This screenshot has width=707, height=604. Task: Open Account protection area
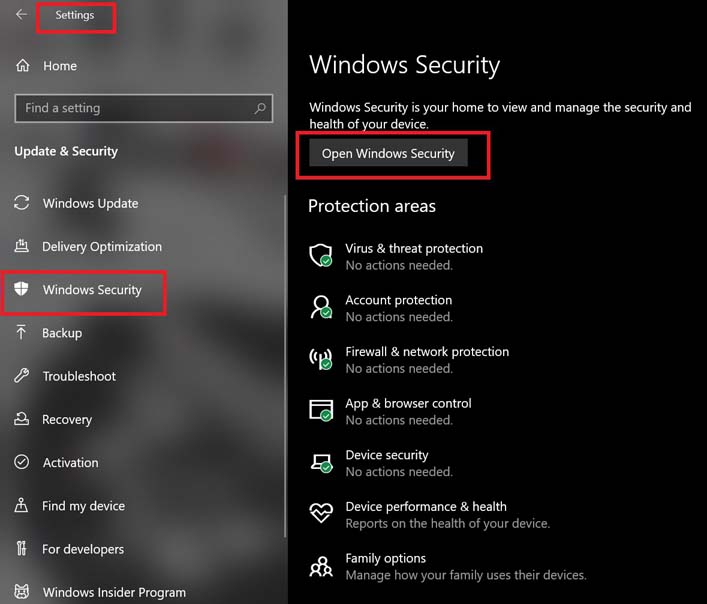pos(398,300)
